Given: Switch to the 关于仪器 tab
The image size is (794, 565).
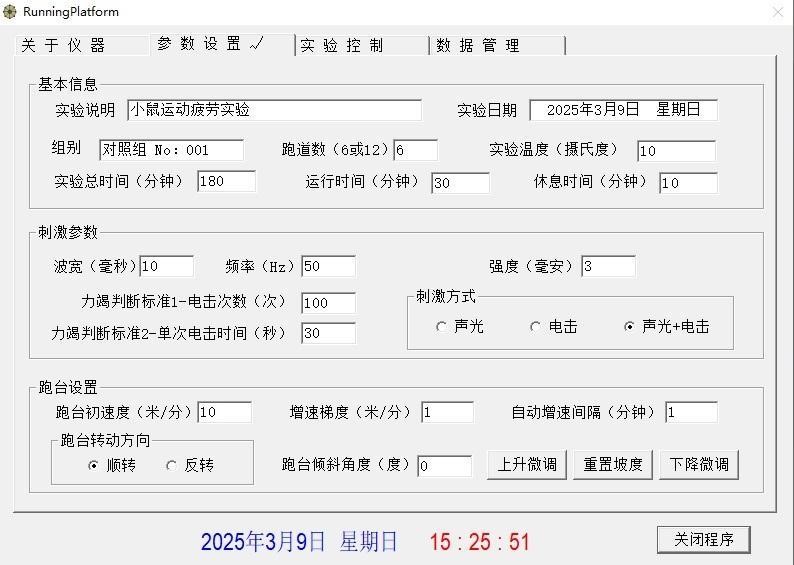Looking at the screenshot, I should [x=64, y=45].
